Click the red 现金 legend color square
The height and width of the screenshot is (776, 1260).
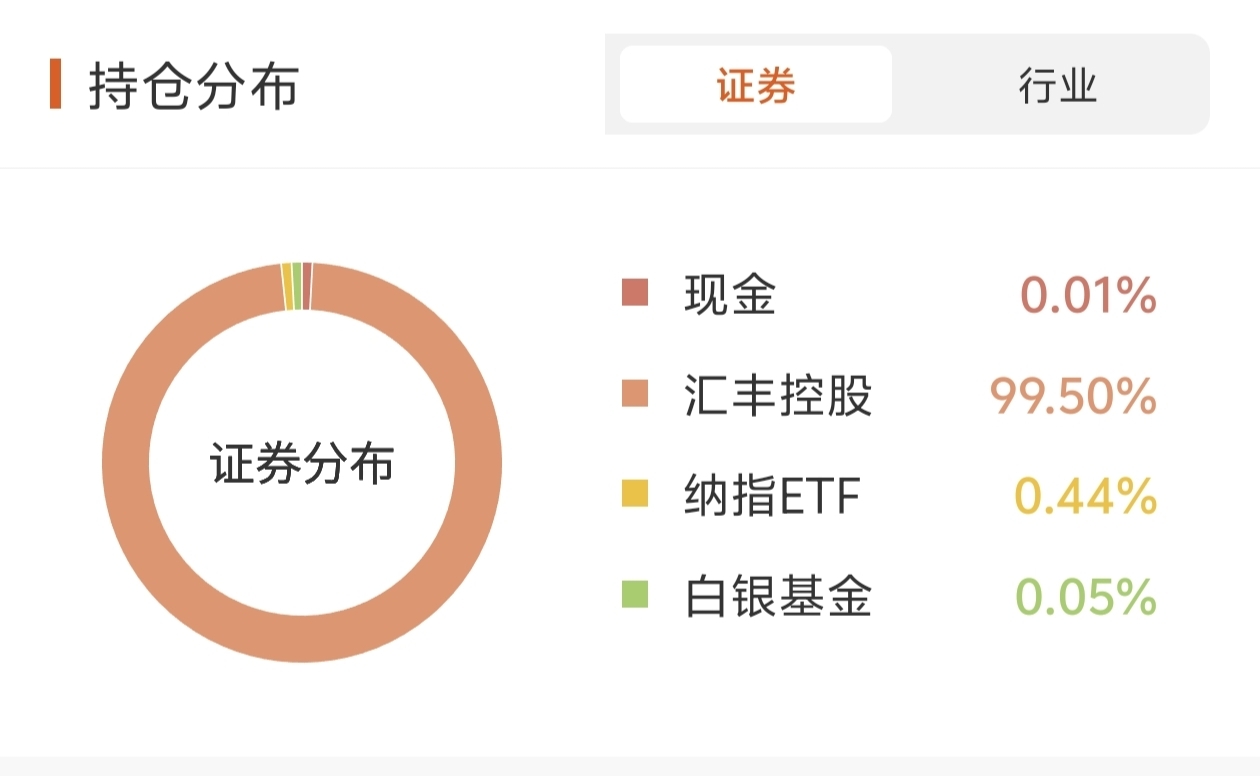(635, 293)
